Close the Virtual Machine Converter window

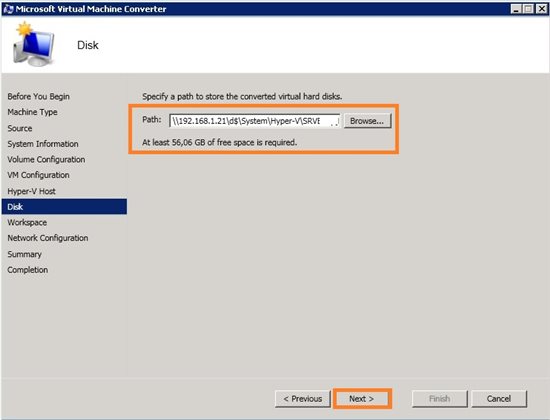(541, 9)
